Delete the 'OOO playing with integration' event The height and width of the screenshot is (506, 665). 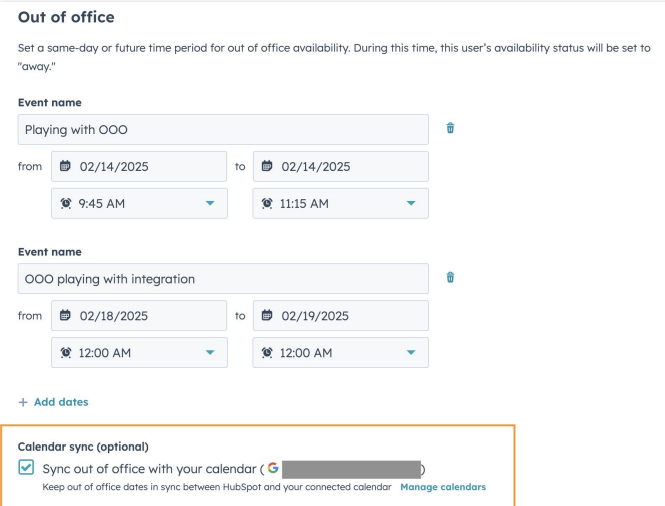coord(450,277)
